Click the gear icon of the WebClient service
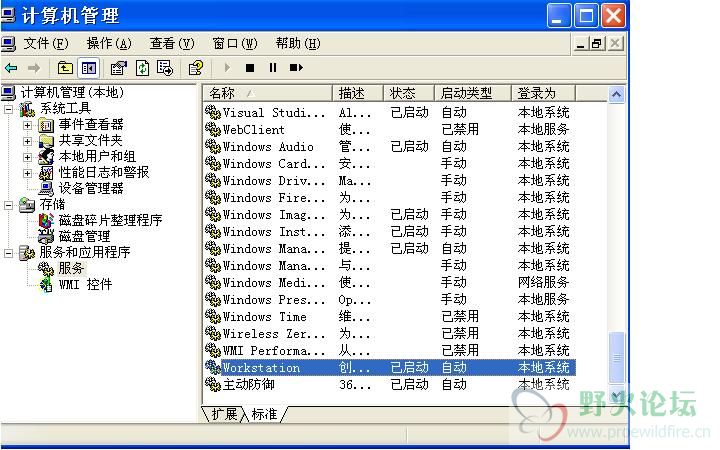Image resolution: width=720 pixels, height=450 pixels. click(213, 129)
